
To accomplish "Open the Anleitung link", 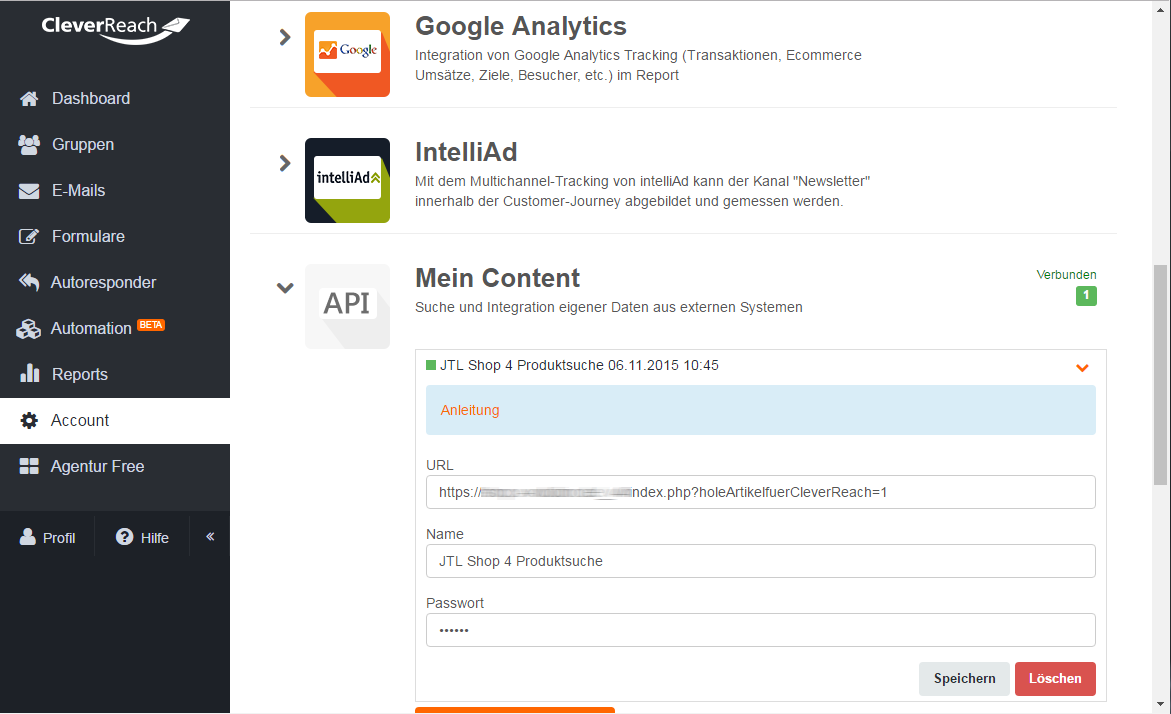I will 470,410.
